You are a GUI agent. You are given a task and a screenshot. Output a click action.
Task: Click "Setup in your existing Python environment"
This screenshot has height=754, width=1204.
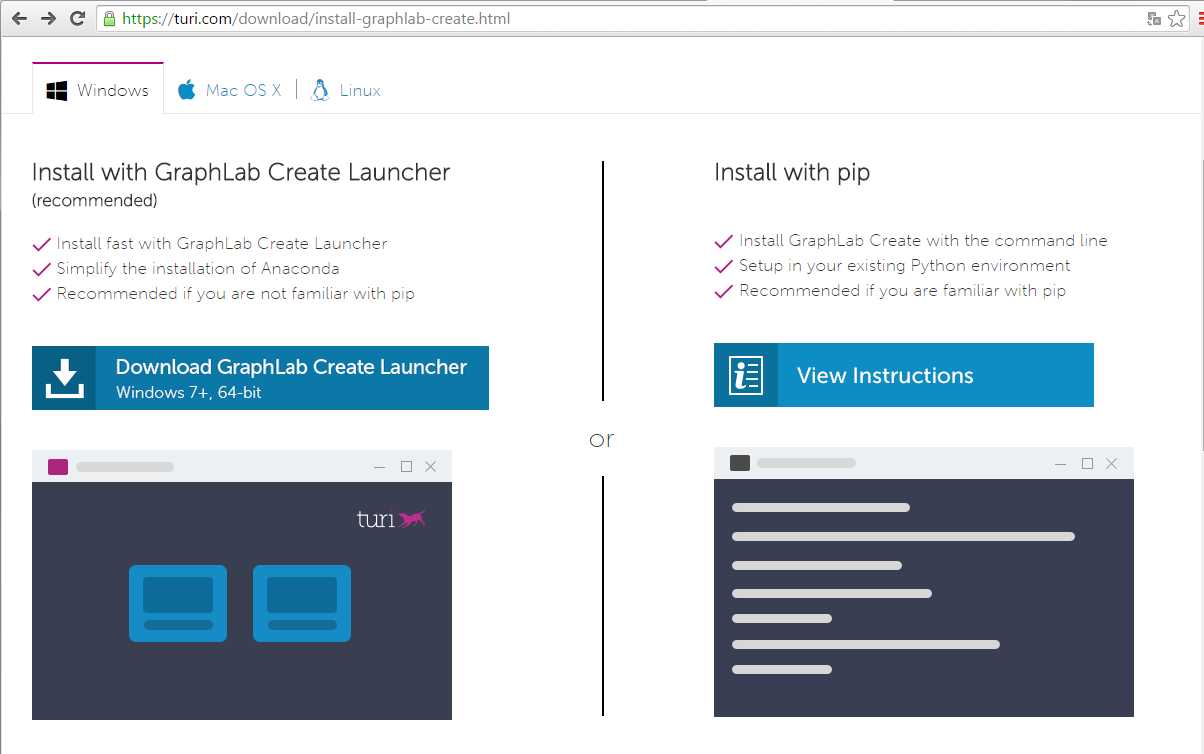(x=905, y=265)
